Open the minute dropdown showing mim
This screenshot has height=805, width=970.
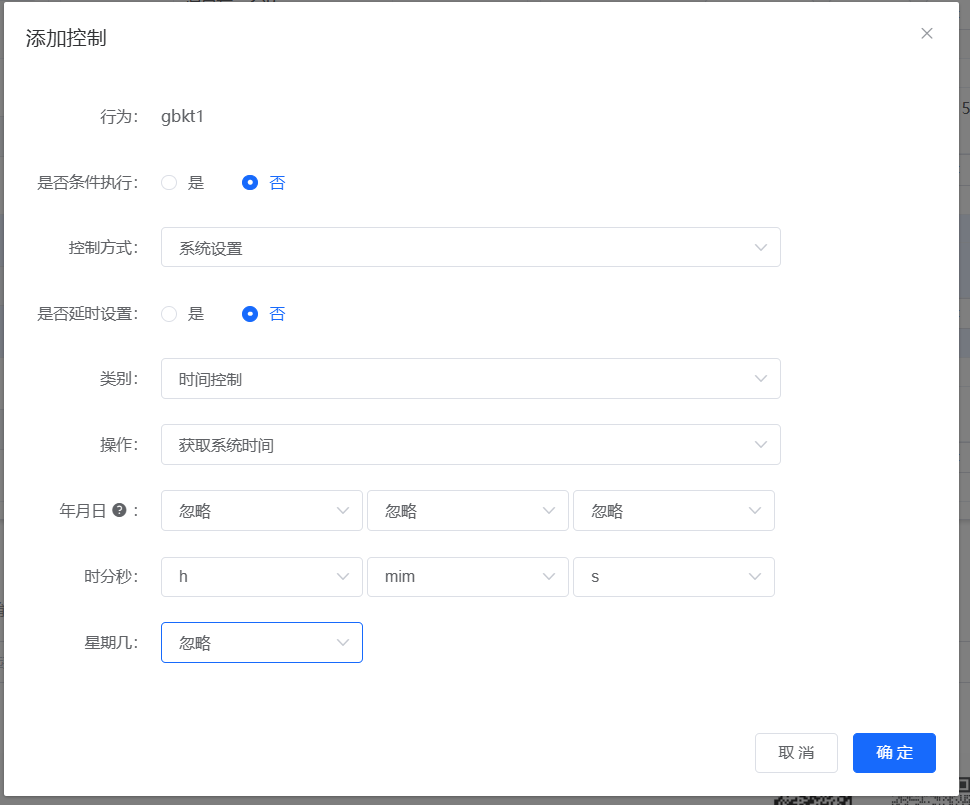point(467,577)
